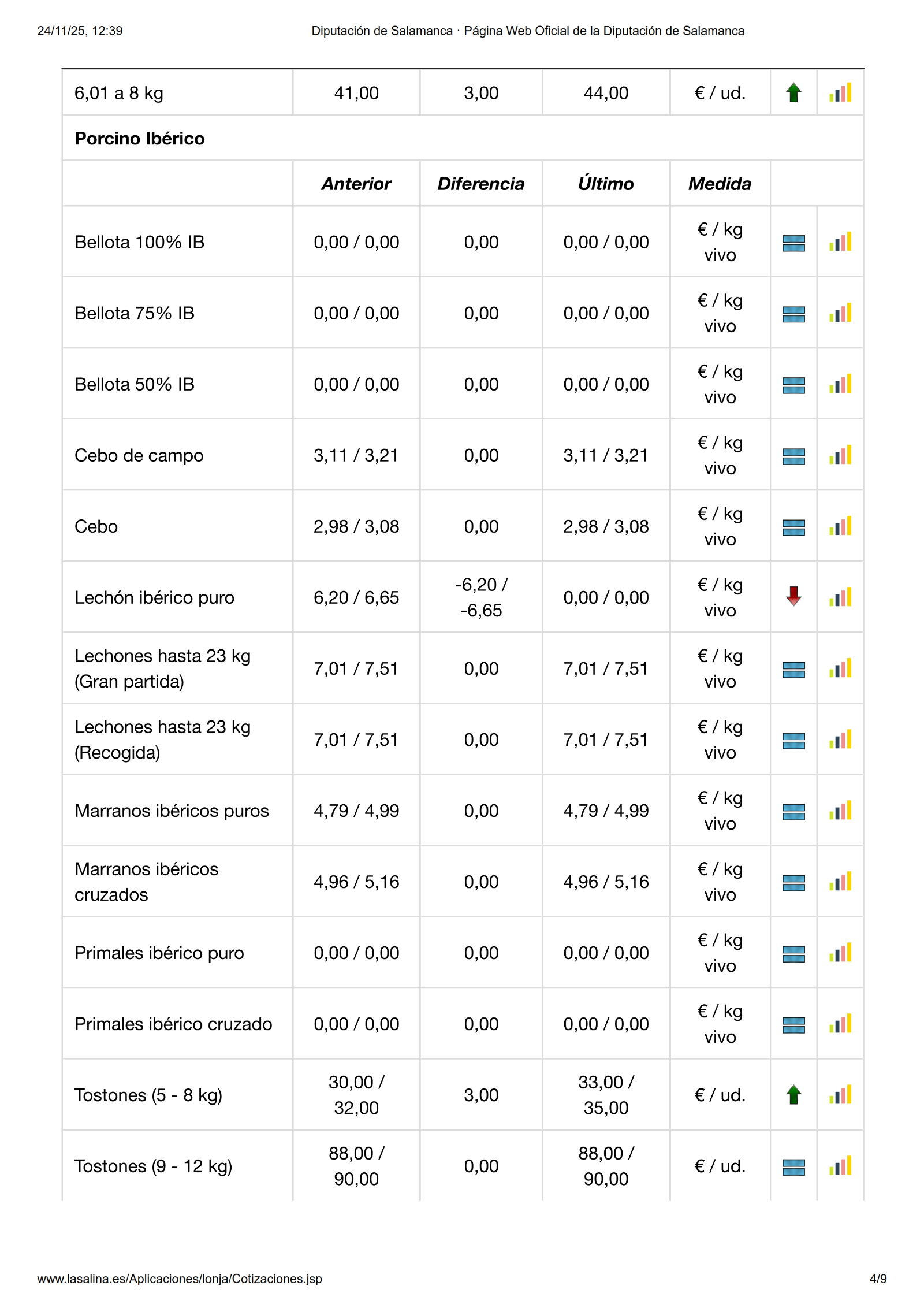Open the chart for Lechones hasta 23 kg (Recogida)

(840, 740)
